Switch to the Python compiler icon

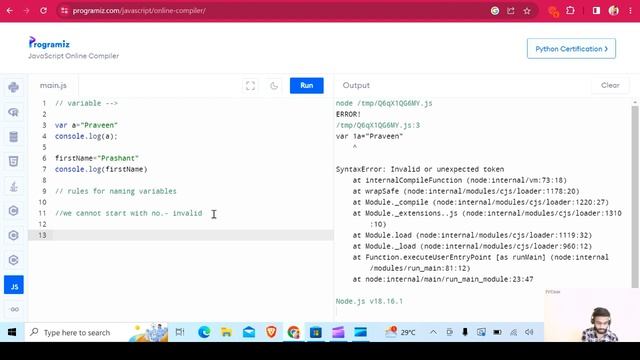[13, 87]
